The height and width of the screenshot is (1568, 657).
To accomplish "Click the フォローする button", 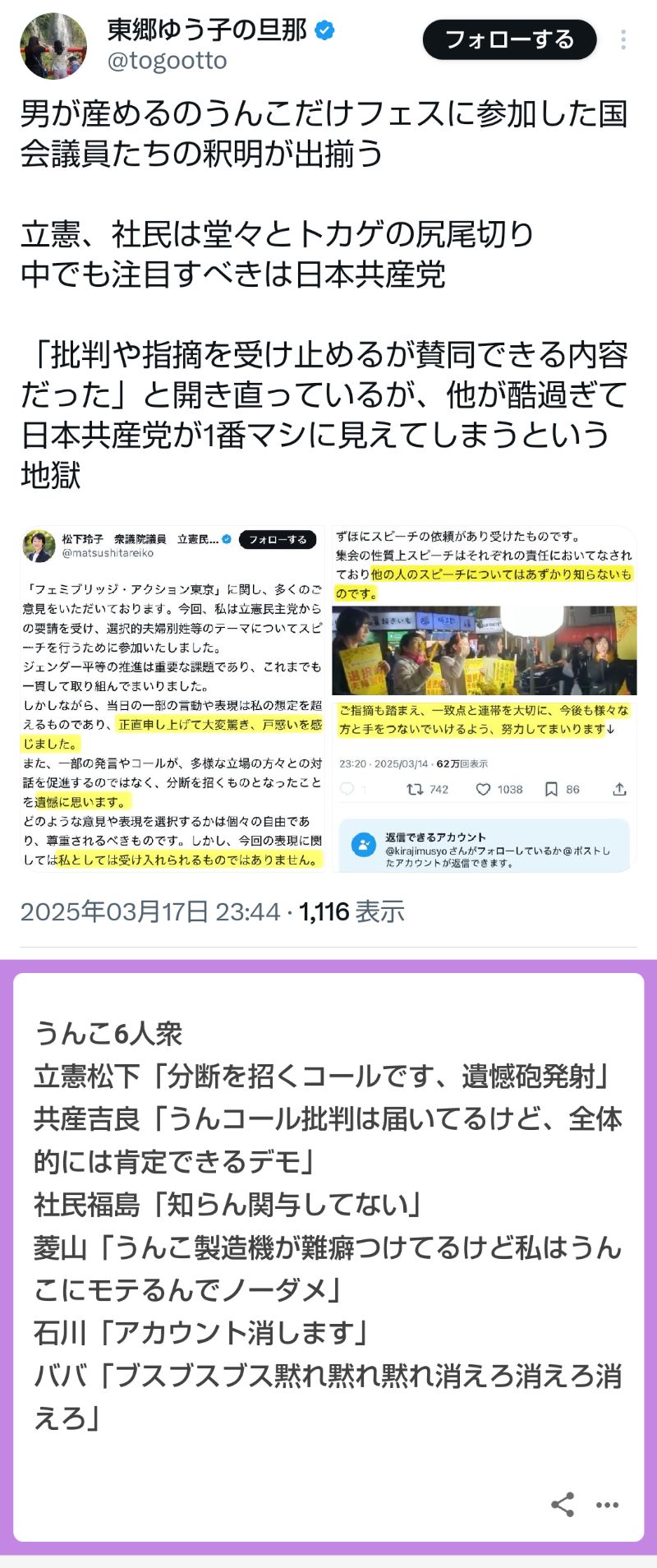I will tap(509, 39).
